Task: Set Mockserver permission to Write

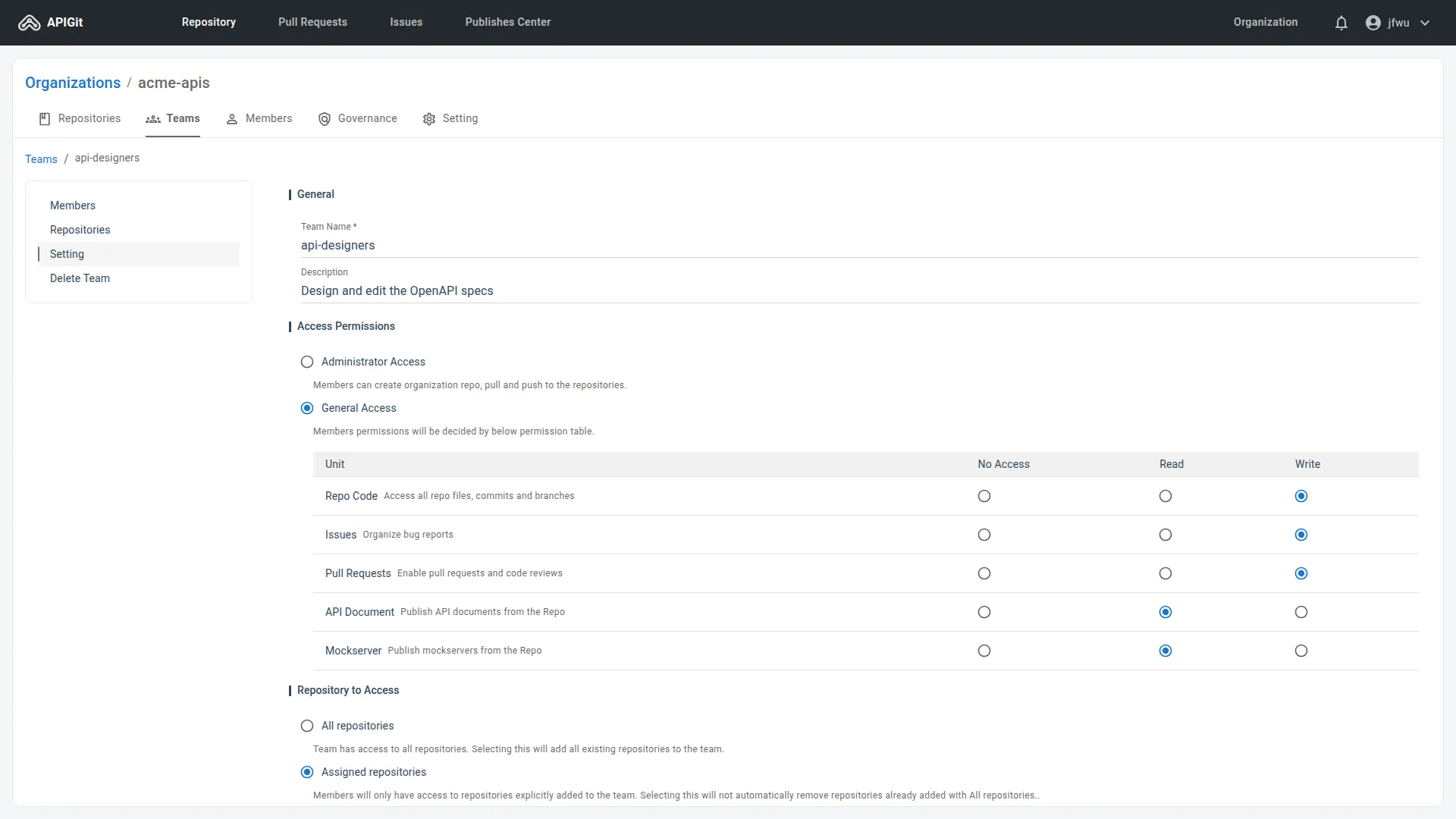Action: [x=1301, y=651]
